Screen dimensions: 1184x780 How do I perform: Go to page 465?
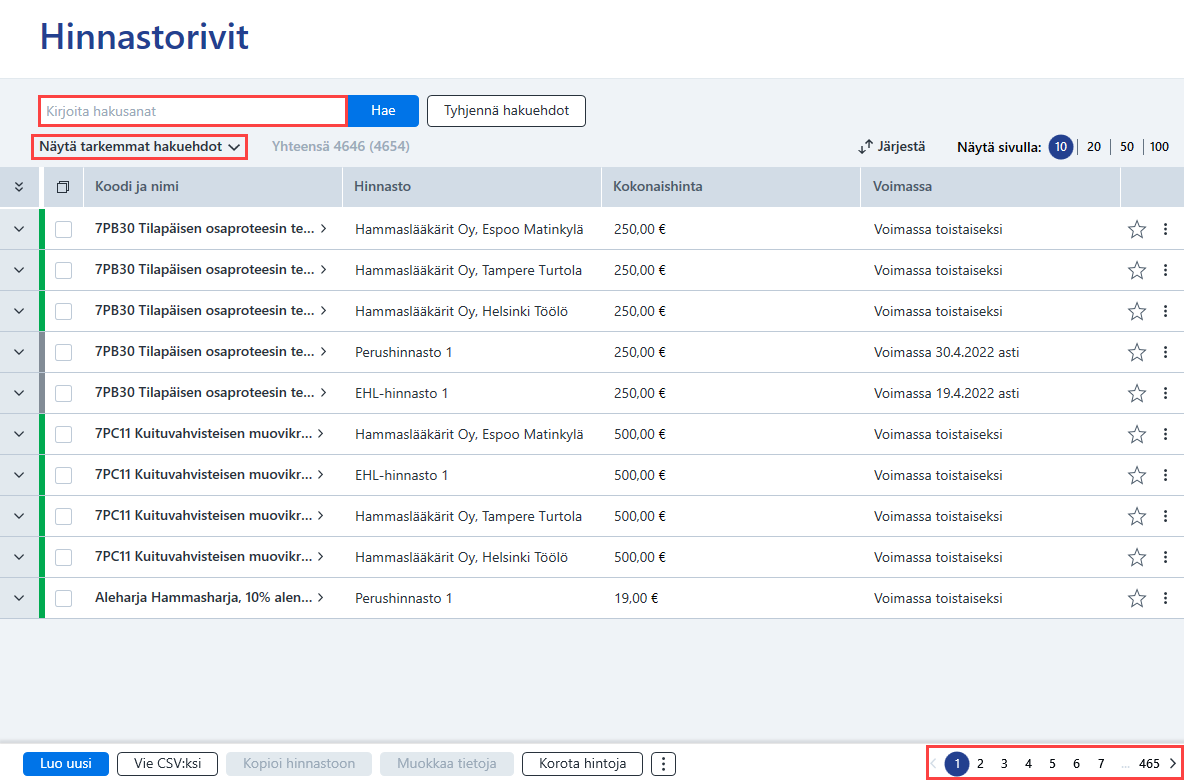[1149, 763]
